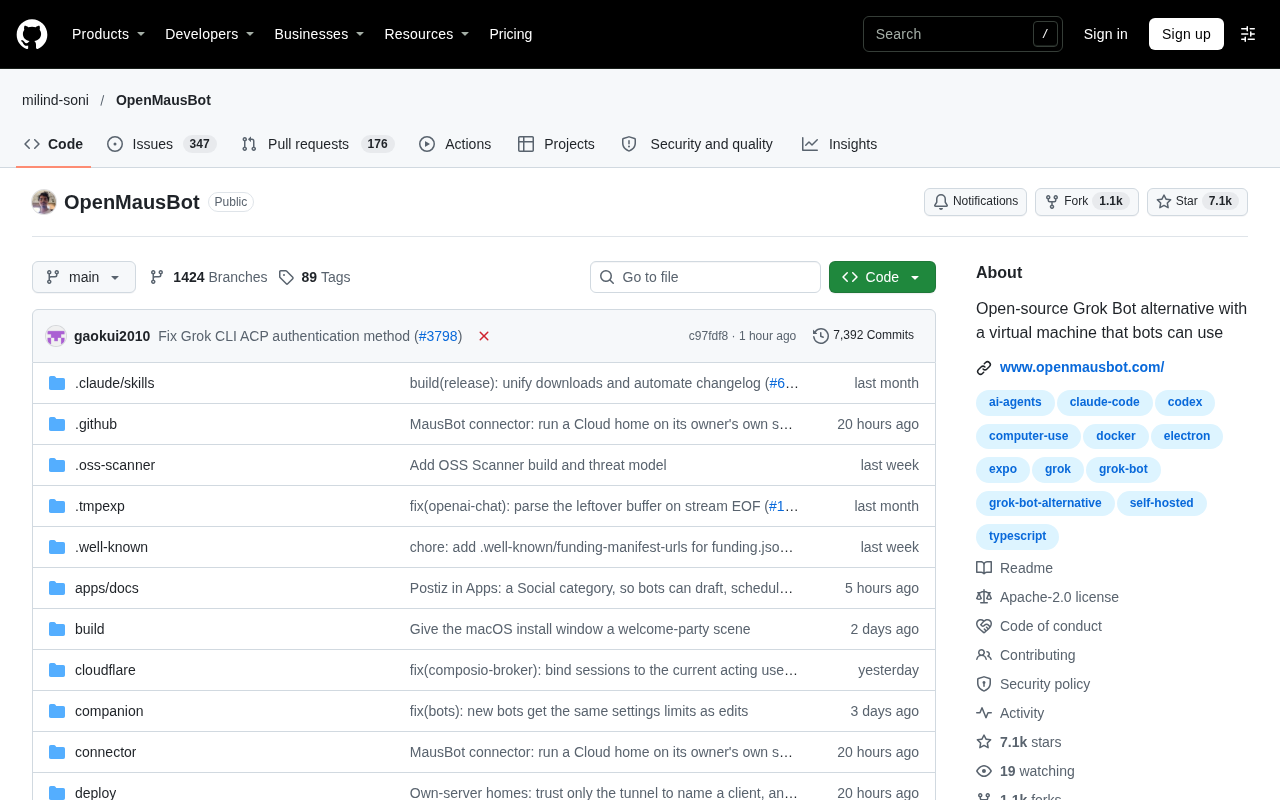Star the OpenMausBot repository
The image size is (1280, 800).
pyautogui.click(x=1197, y=201)
